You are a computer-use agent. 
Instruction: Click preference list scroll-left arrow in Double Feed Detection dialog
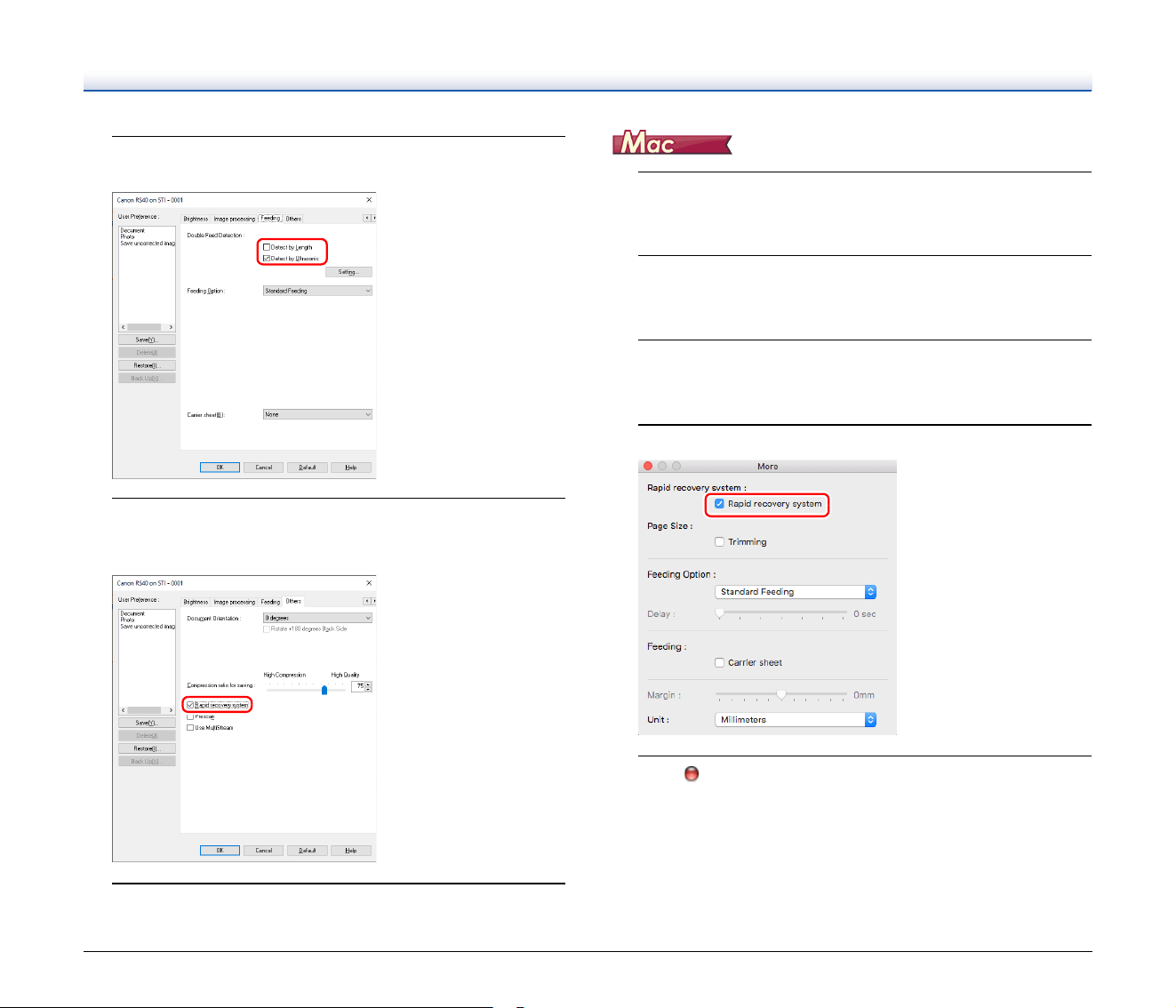pos(124,327)
